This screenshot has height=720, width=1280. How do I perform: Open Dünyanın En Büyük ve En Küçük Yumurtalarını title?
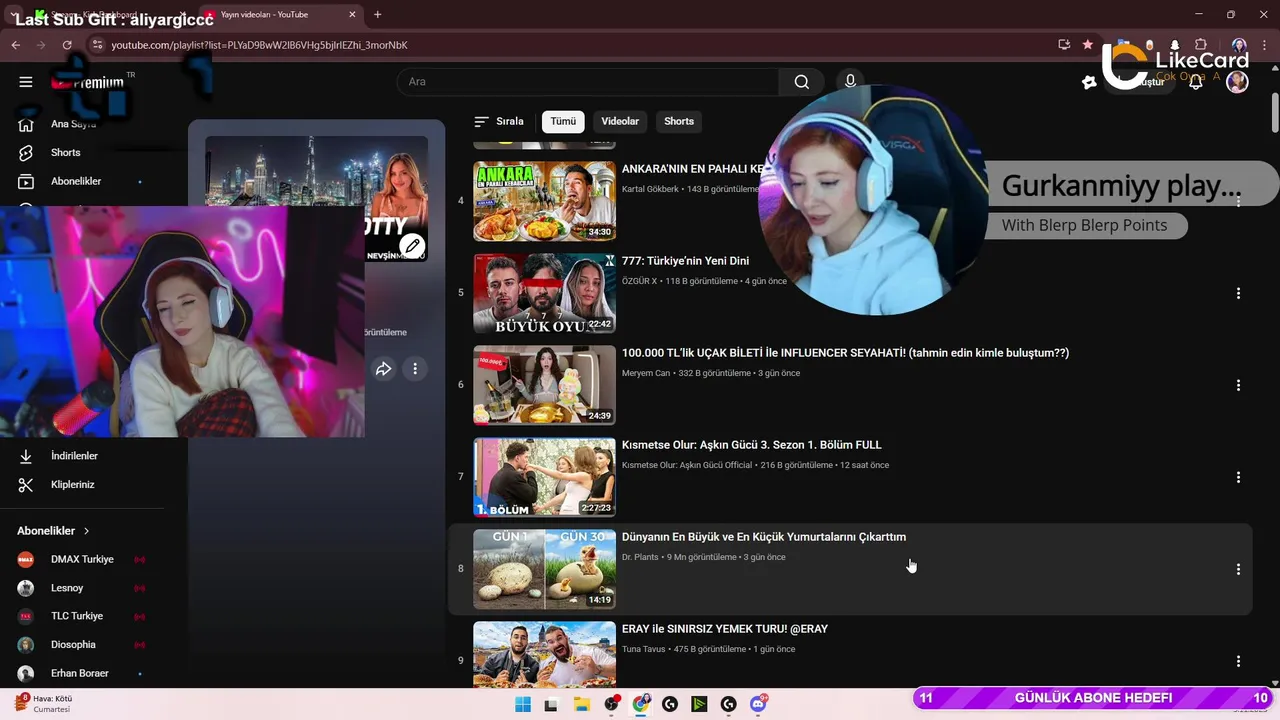coord(764,537)
